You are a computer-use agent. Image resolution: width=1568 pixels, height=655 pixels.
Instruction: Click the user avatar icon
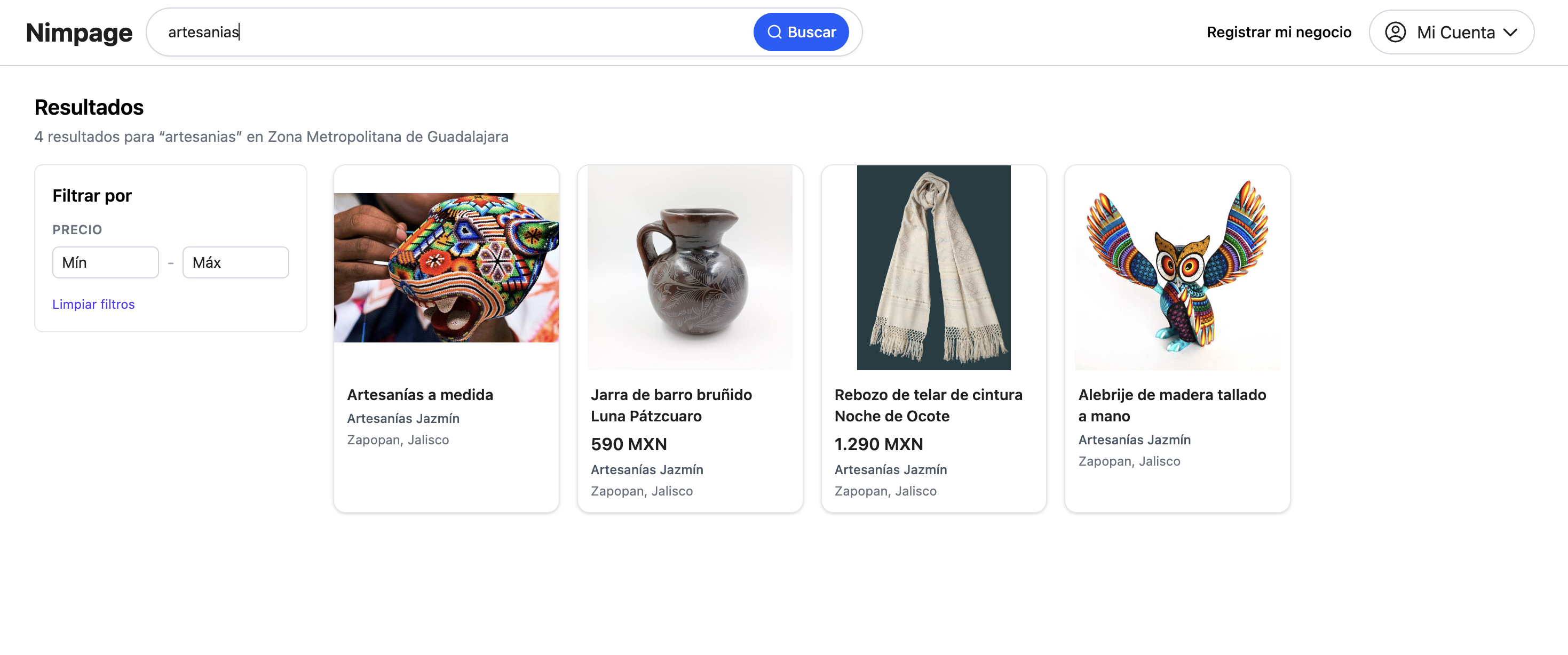(x=1395, y=32)
